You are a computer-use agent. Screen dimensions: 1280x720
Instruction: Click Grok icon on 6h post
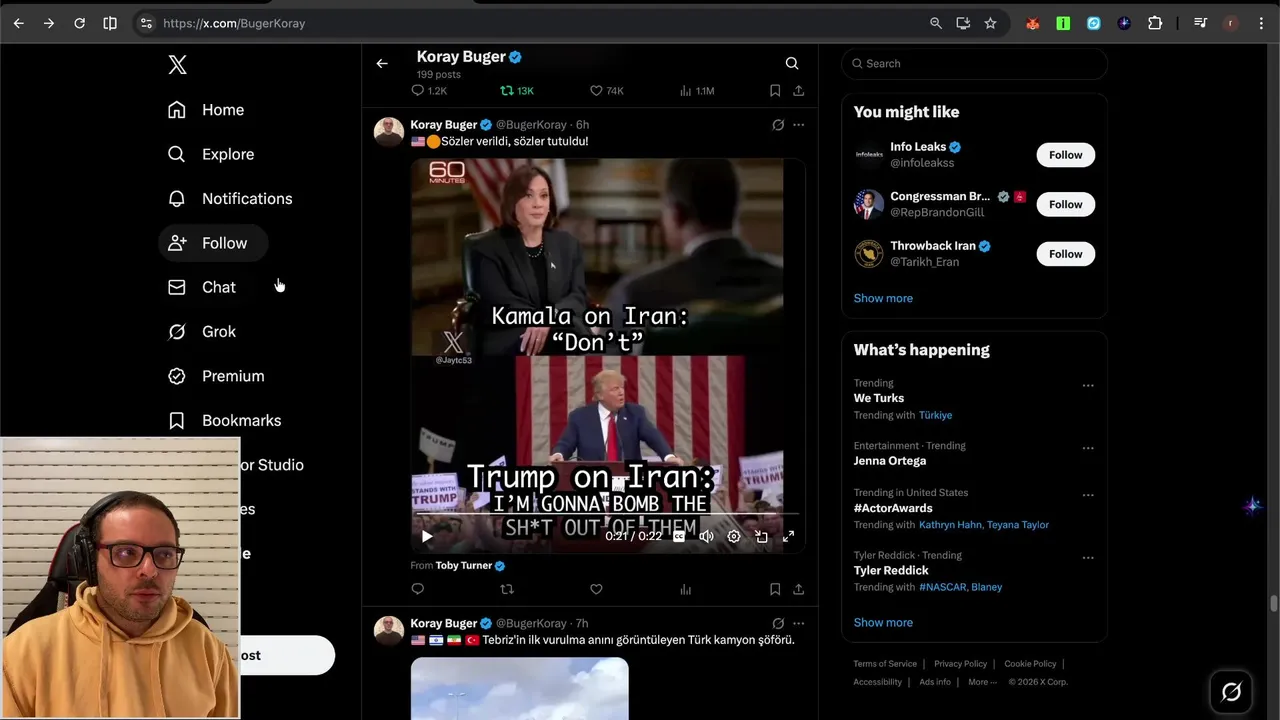(778, 125)
